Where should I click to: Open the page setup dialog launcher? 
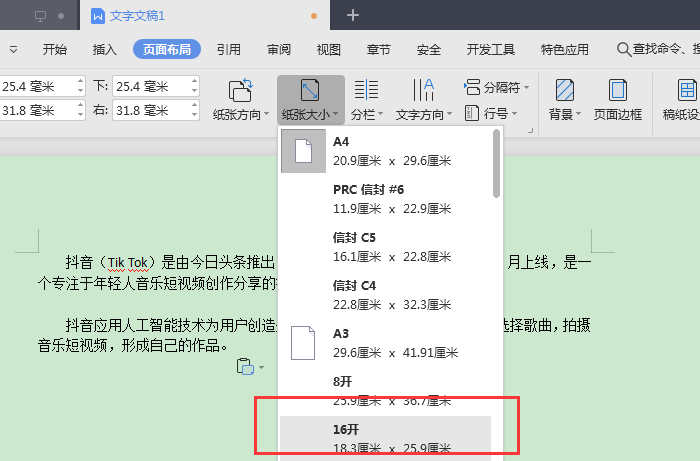click(530, 130)
